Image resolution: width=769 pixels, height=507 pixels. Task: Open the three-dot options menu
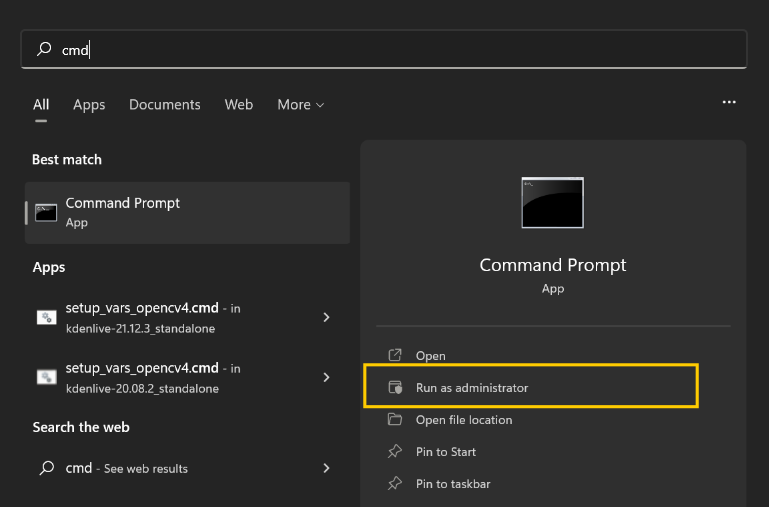coord(729,102)
